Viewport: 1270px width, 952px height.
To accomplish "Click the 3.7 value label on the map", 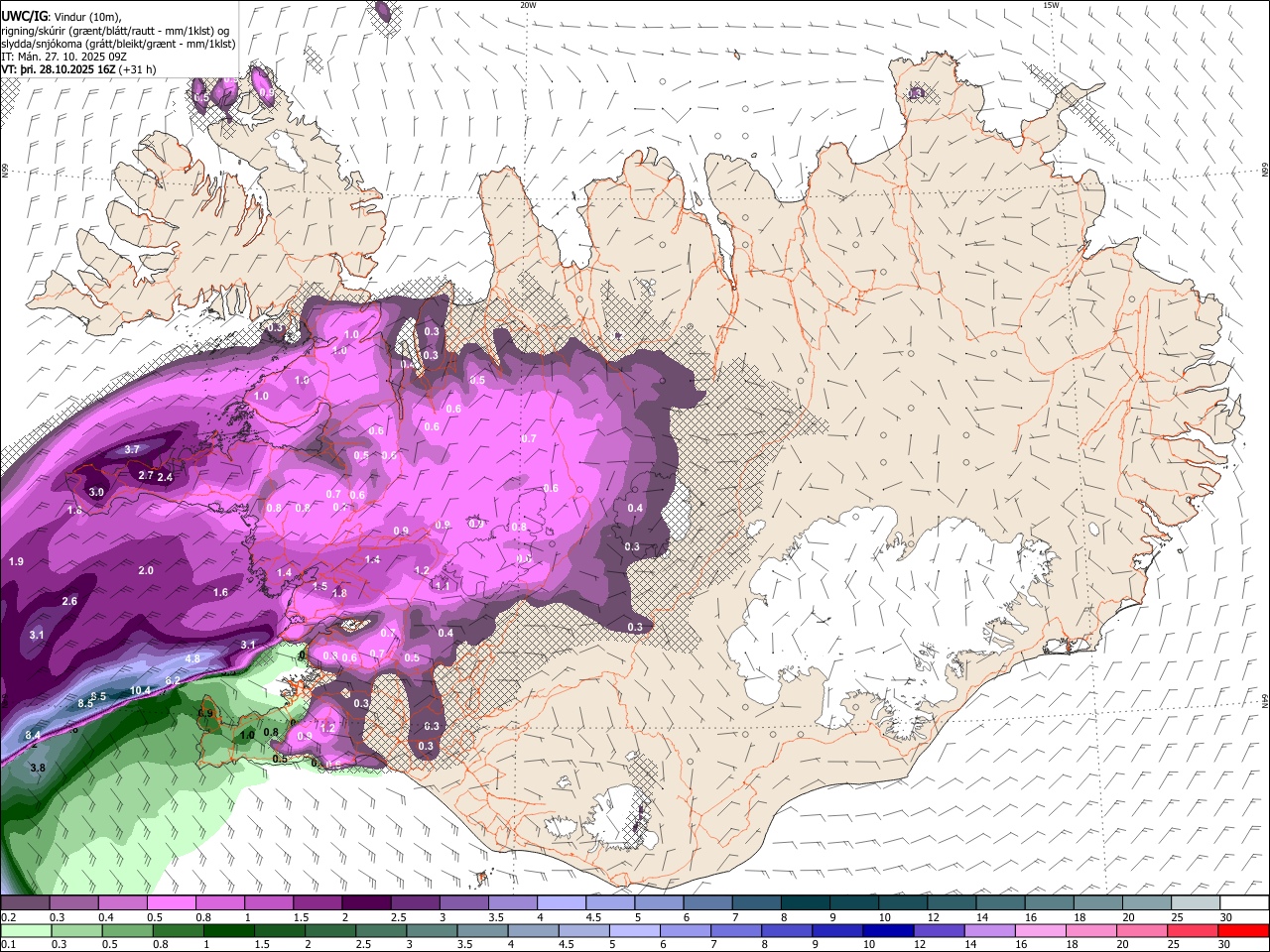I will pyautogui.click(x=132, y=450).
